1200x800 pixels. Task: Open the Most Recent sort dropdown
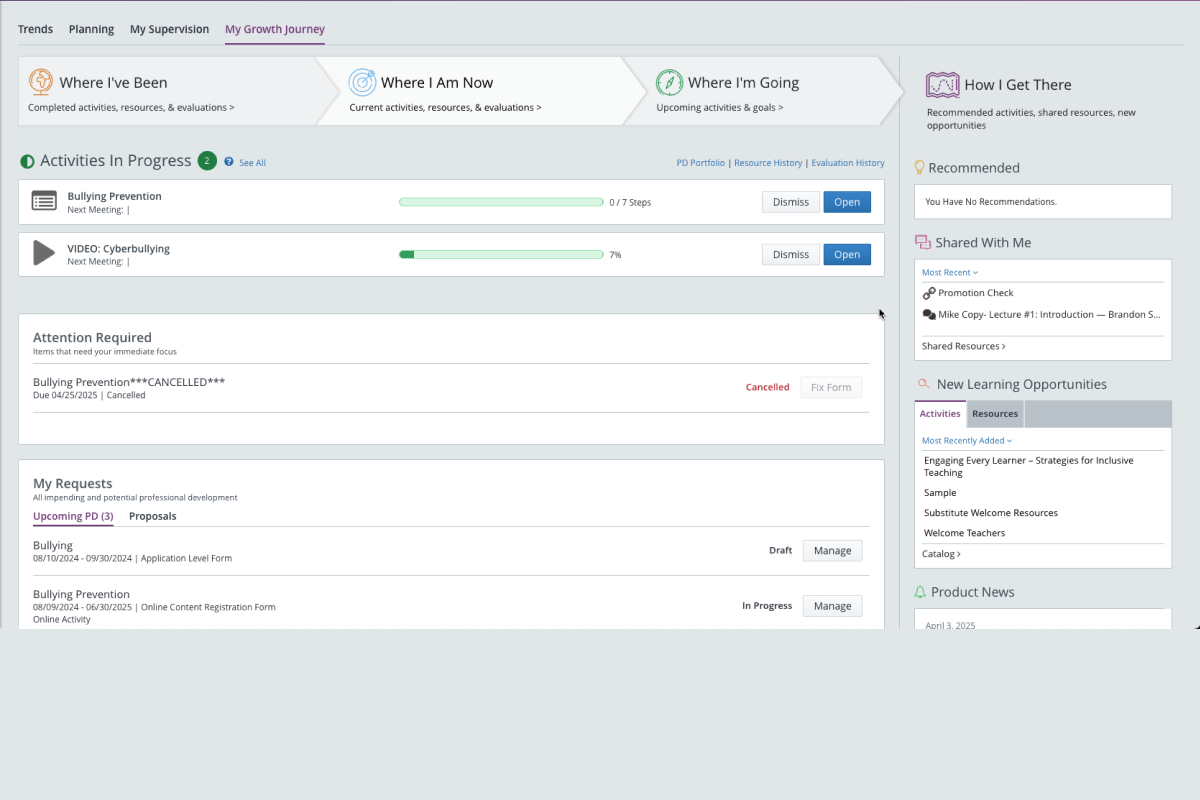click(x=950, y=272)
